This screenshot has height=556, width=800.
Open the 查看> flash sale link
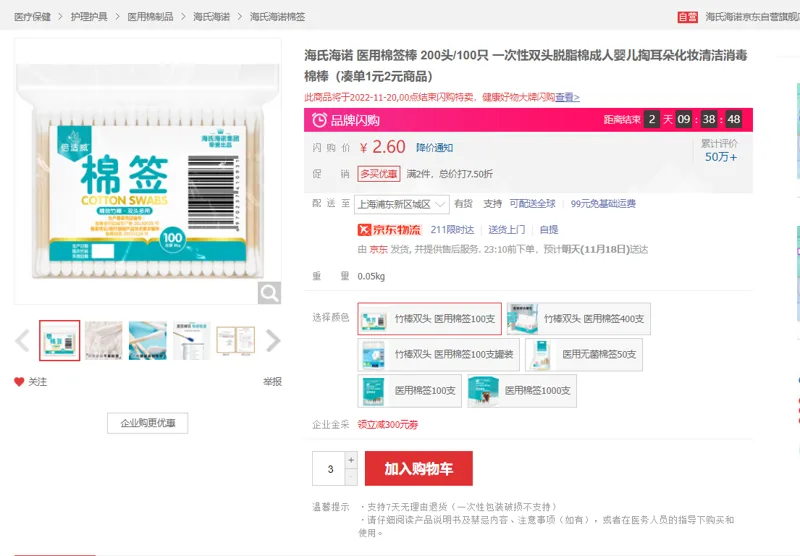[x=567, y=97]
